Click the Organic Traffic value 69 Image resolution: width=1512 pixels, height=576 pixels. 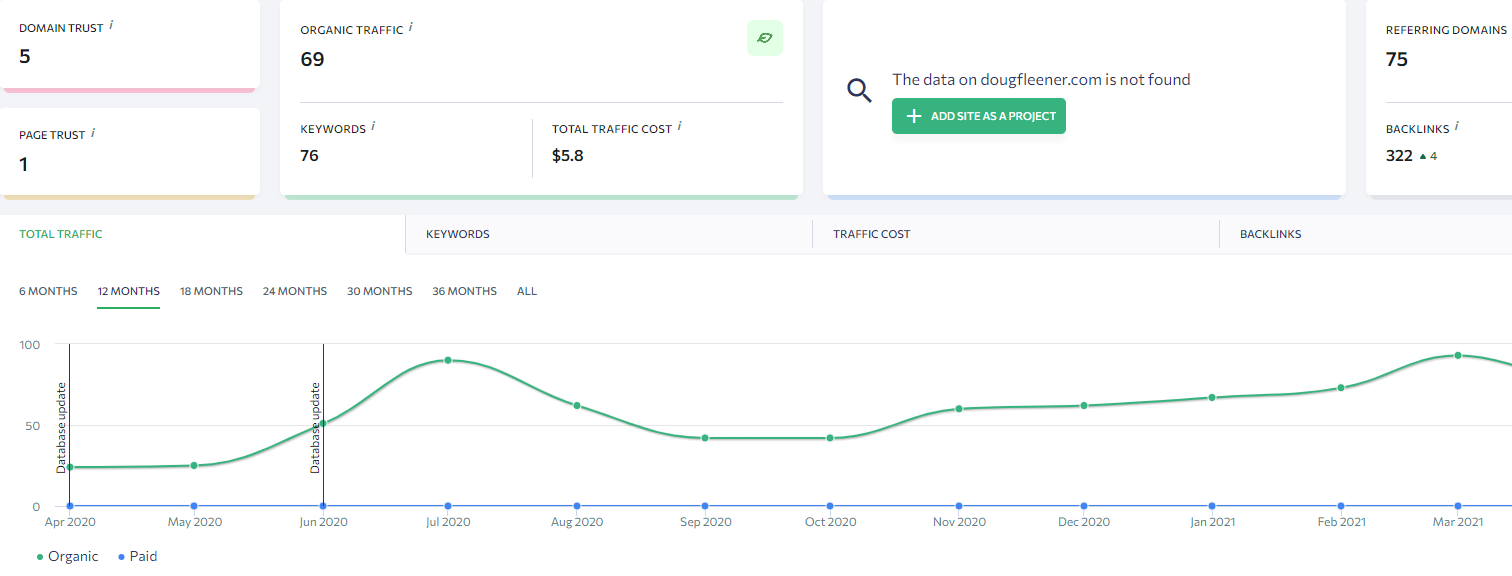tap(312, 59)
